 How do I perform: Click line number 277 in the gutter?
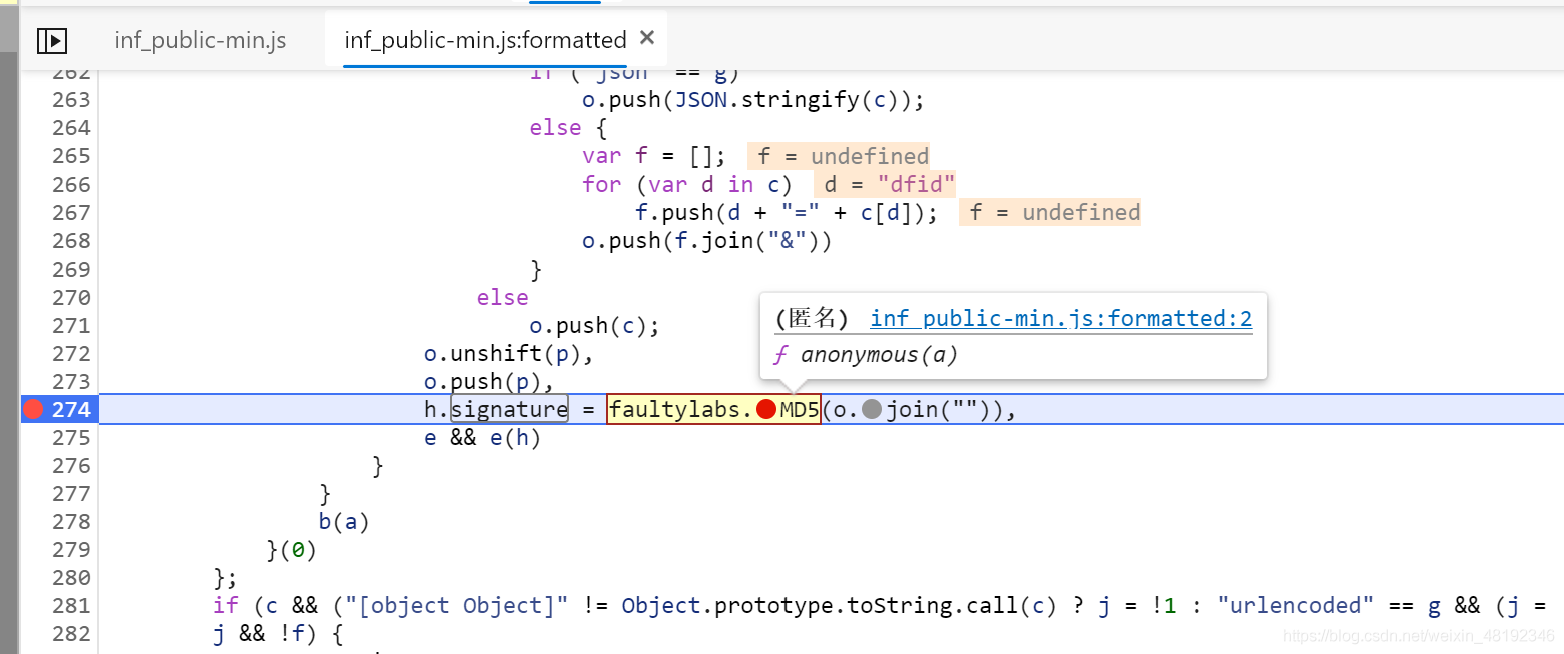tap(70, 493)
